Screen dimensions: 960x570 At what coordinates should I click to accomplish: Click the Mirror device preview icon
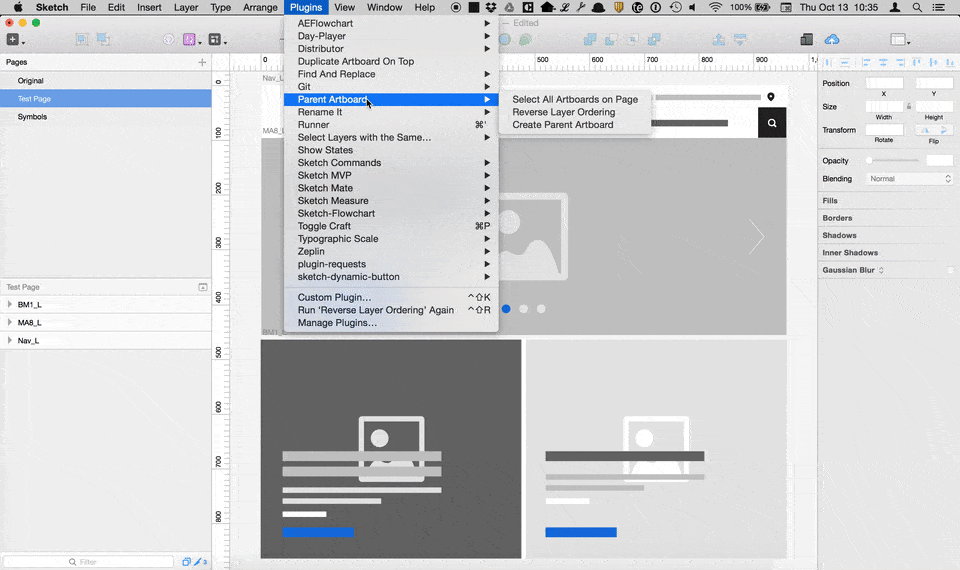[806, 40]
